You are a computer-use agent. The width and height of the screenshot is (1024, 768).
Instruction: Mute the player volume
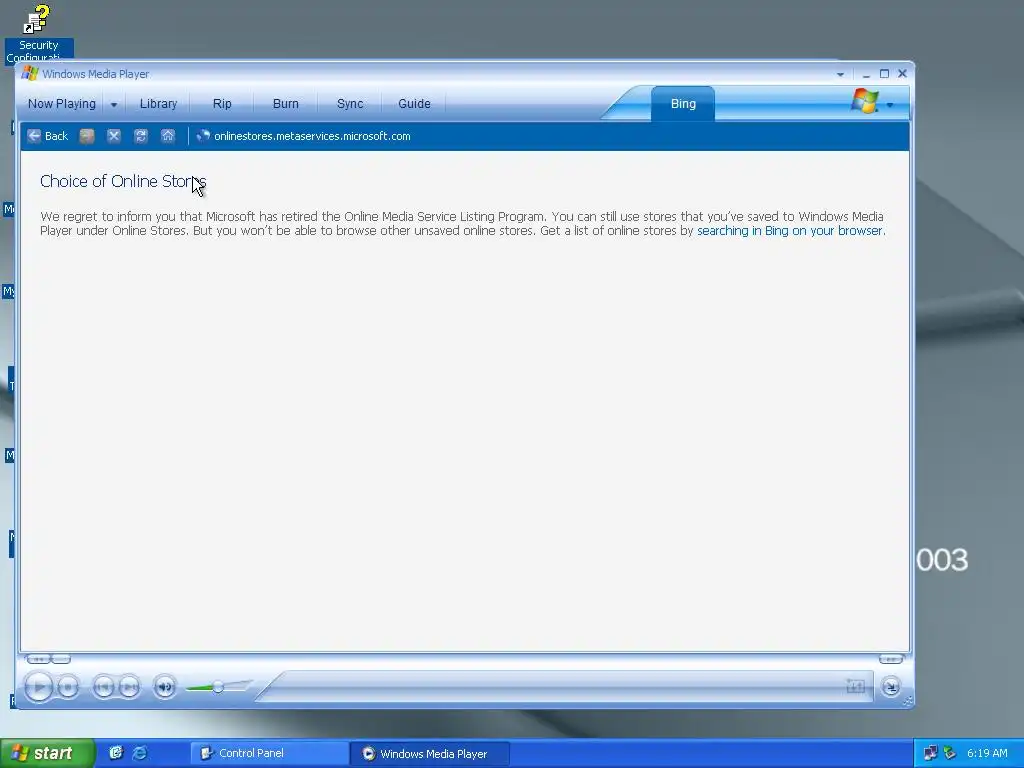pos(165,687)
